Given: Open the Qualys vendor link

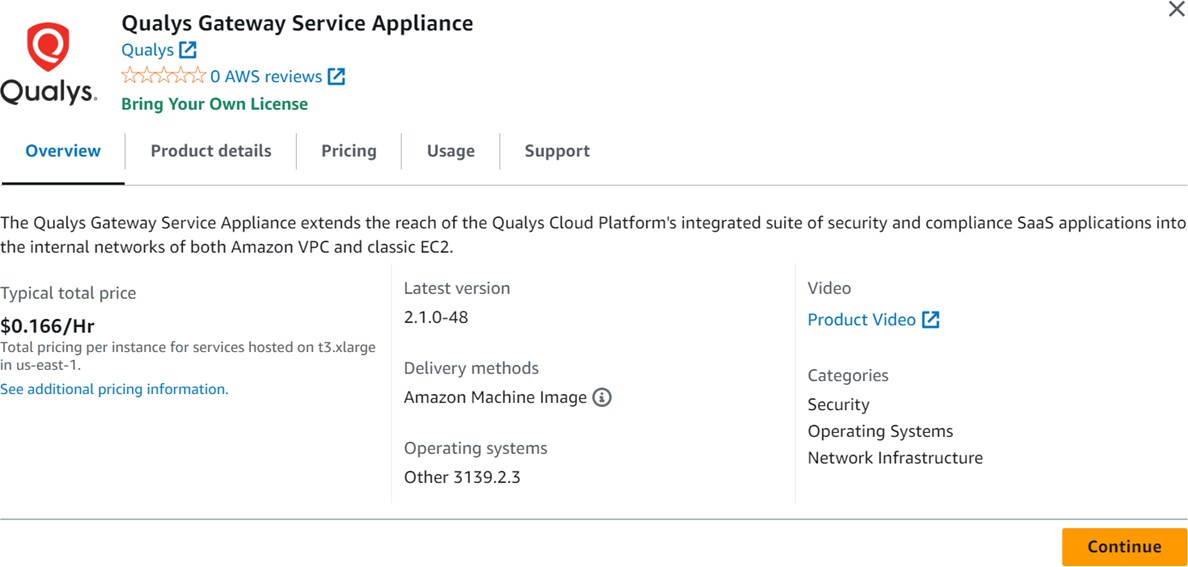Looking at the screenshot, I should click(148, 50).
